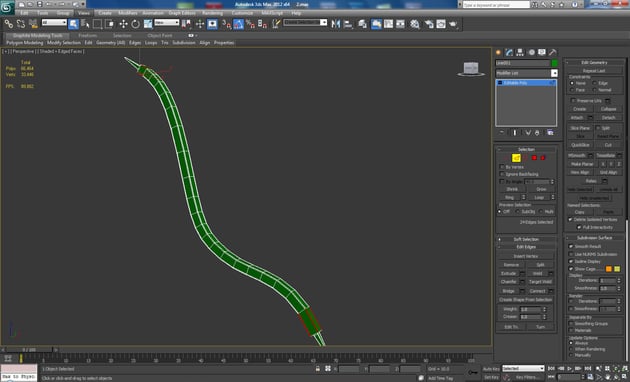Click the Configure Modifier Sets icon

[550, 133]
